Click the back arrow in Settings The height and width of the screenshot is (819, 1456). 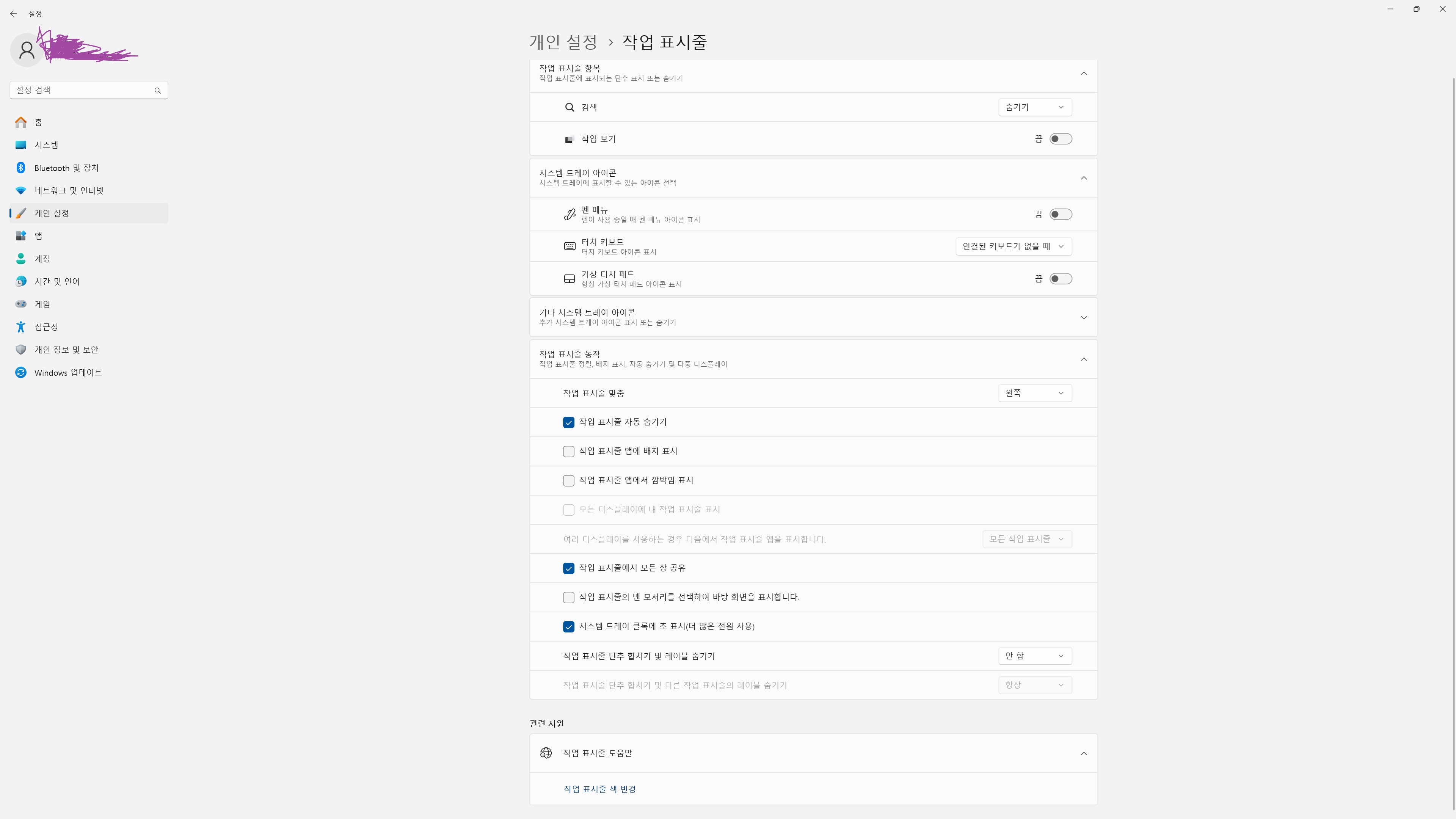[14, 14]
